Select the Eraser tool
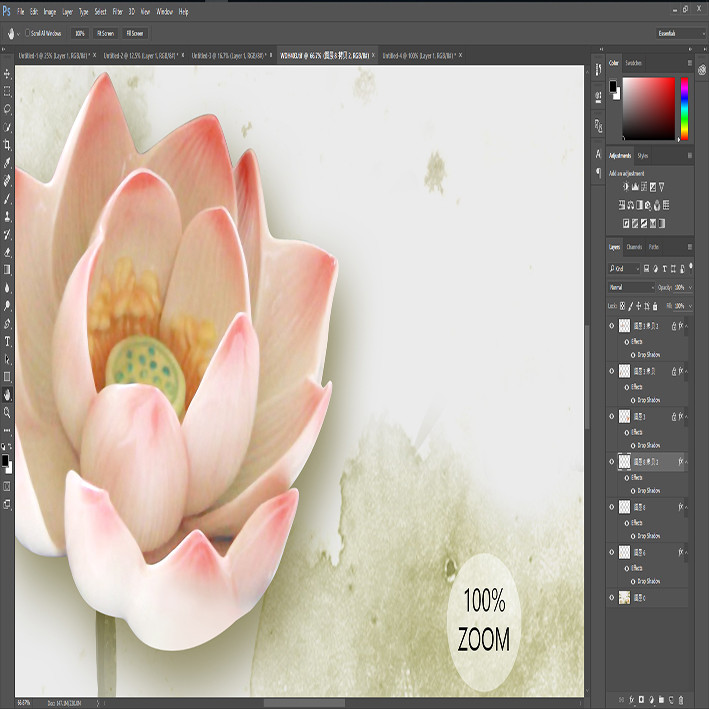 tap(7, 252)
